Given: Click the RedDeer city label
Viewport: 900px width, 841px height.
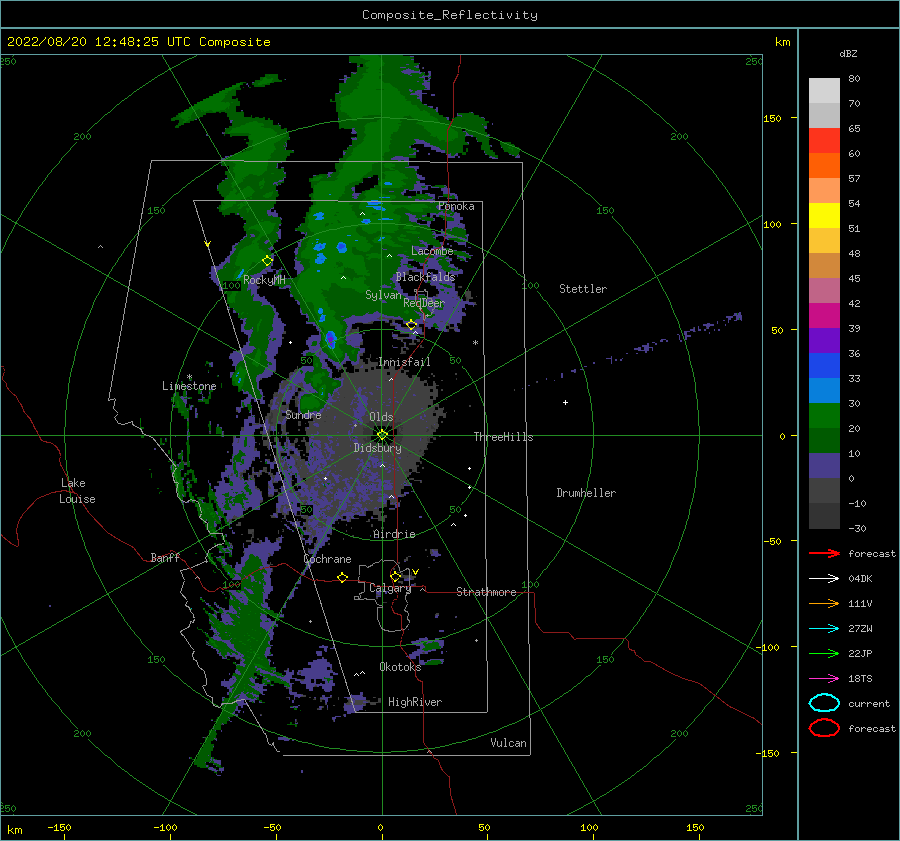Looking at the screenshot, I should [x=424, y=303].
